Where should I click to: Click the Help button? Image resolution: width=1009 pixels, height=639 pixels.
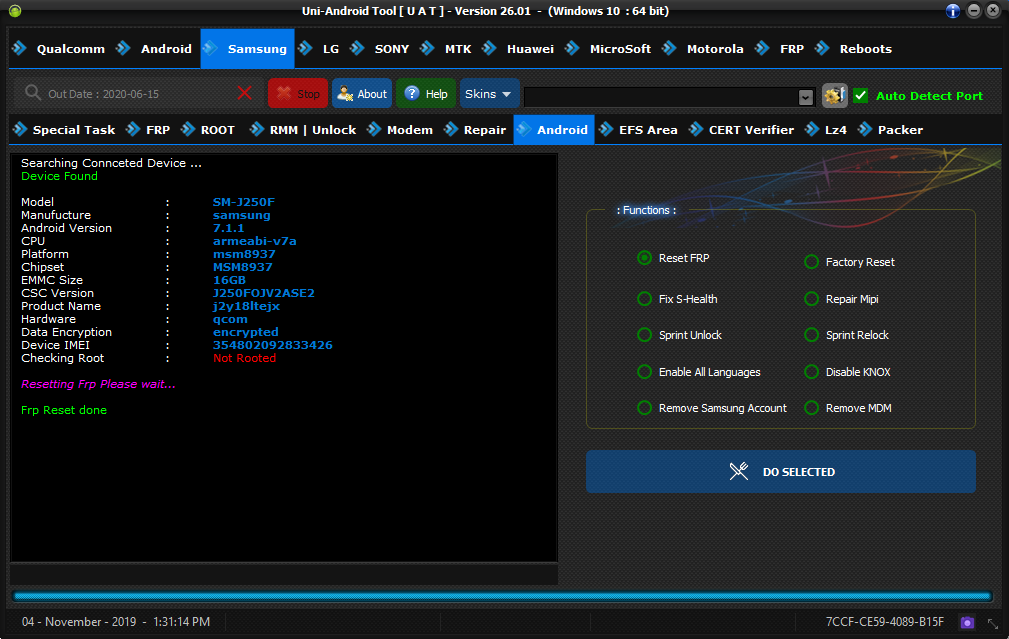tap(426, 93)
